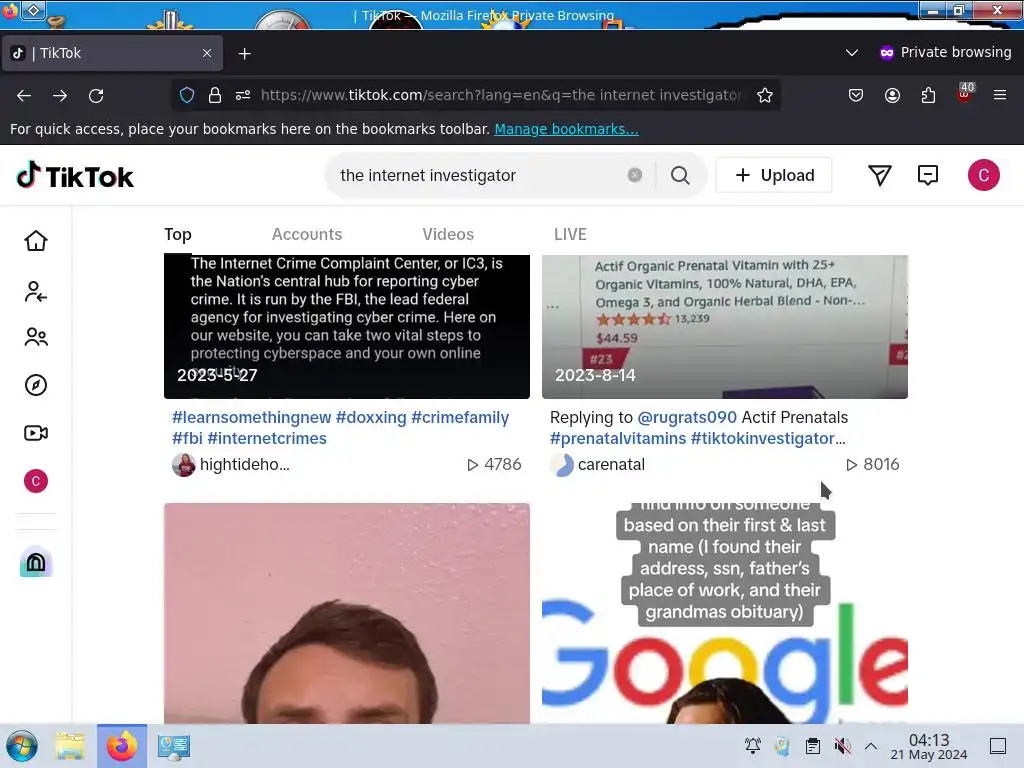The height and width of the screenshot is (768, 1024).
Task: Open the extension icon with badge 40
Action: 965,93
